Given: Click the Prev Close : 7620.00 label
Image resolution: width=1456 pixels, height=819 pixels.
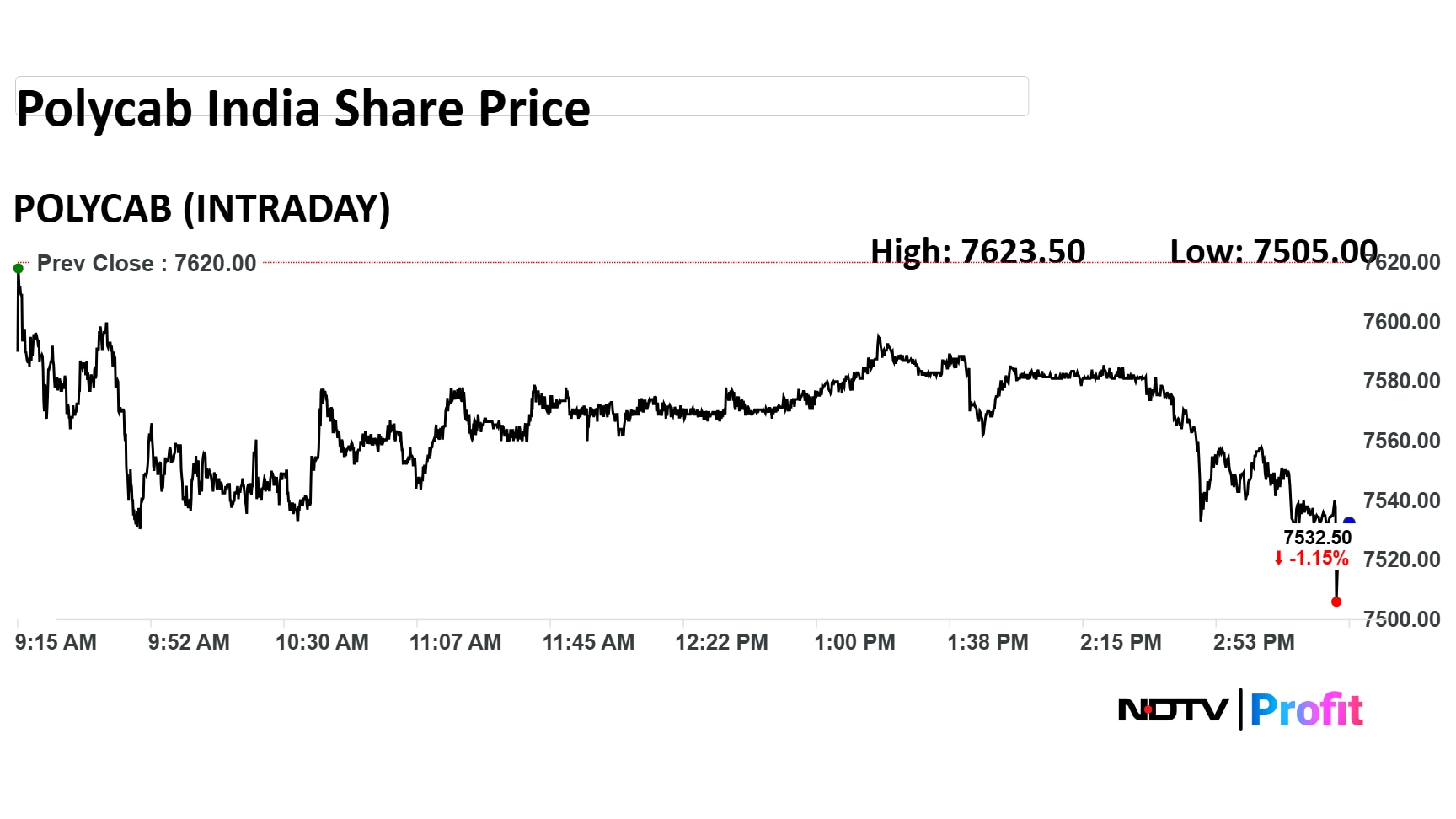Looking at the screenshot, I should (x=146, y=264).
